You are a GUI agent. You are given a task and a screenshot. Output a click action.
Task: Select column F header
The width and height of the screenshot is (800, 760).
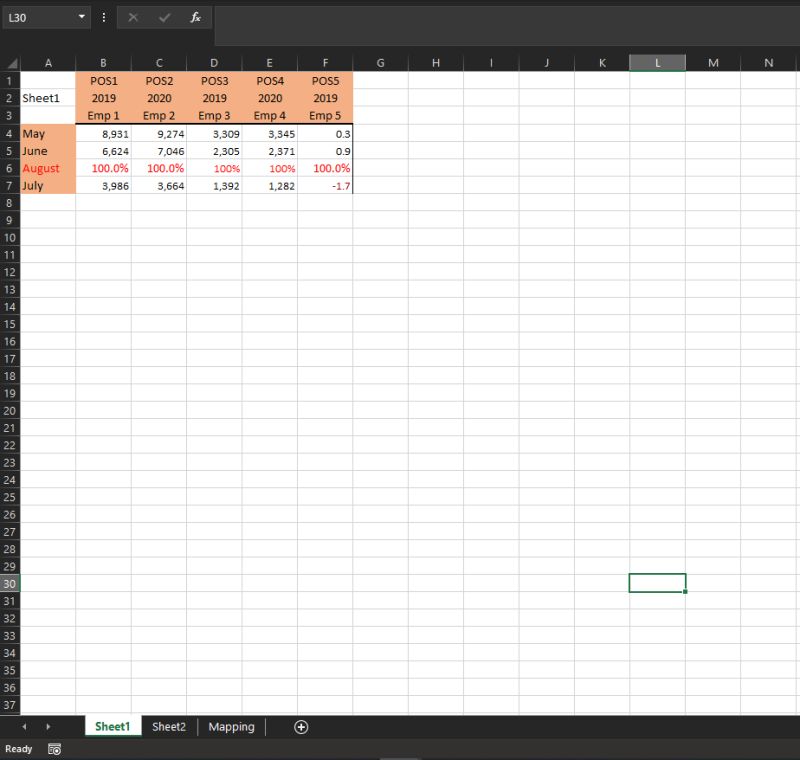(x=324, y=62)
